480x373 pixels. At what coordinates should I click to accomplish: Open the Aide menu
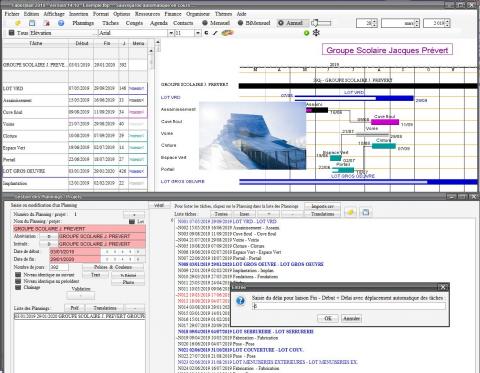pyautogui.click(x=241, y=14)
